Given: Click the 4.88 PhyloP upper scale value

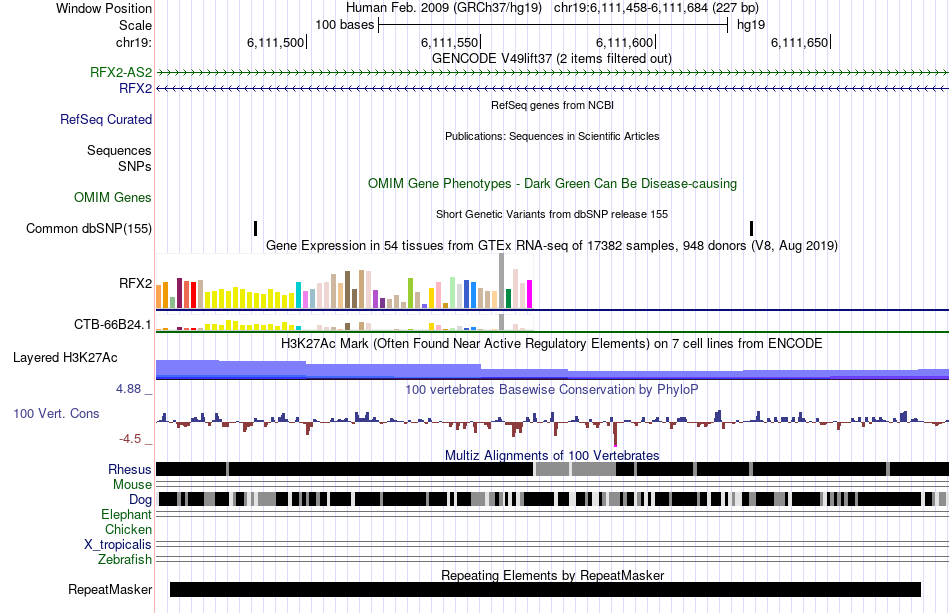Looking at the screenshot, I should click(128, 389).
